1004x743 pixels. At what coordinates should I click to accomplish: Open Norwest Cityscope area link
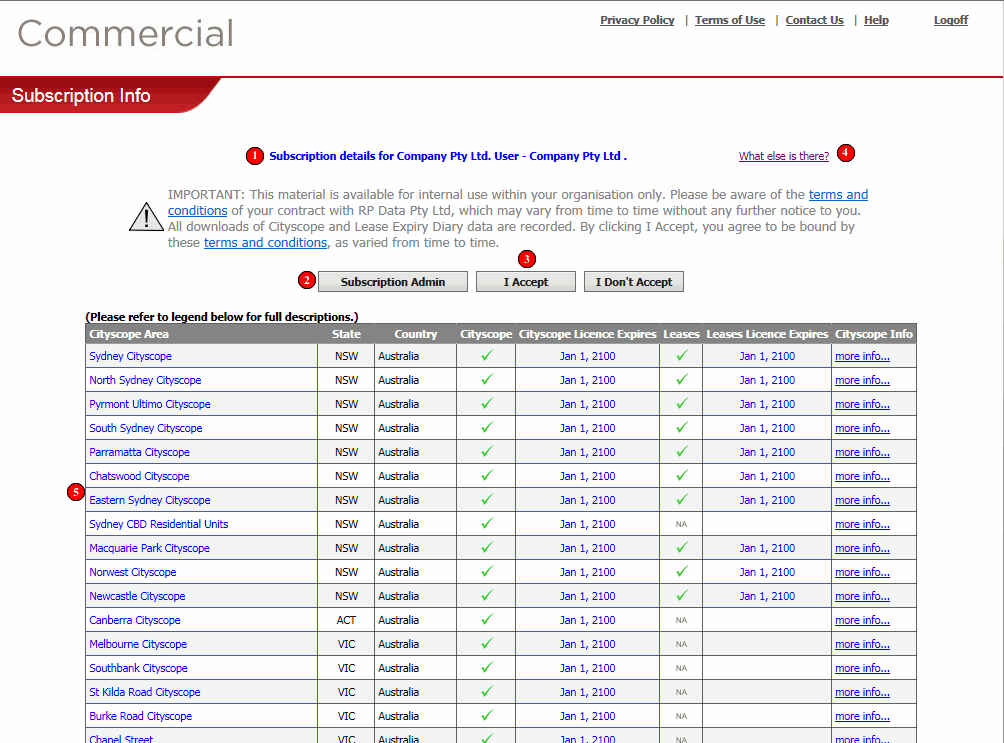coord(133,572)
